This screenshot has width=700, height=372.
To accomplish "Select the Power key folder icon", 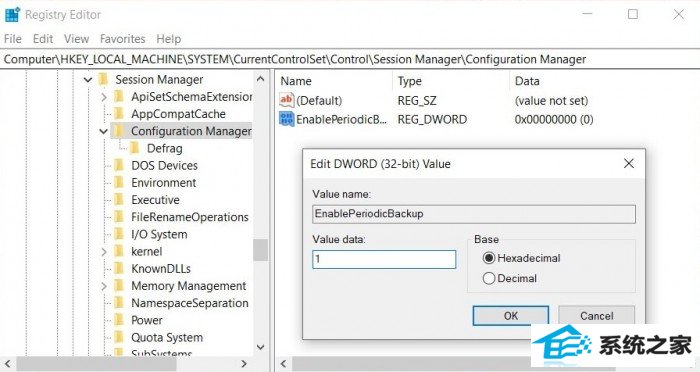I will (x=119, y=320).
